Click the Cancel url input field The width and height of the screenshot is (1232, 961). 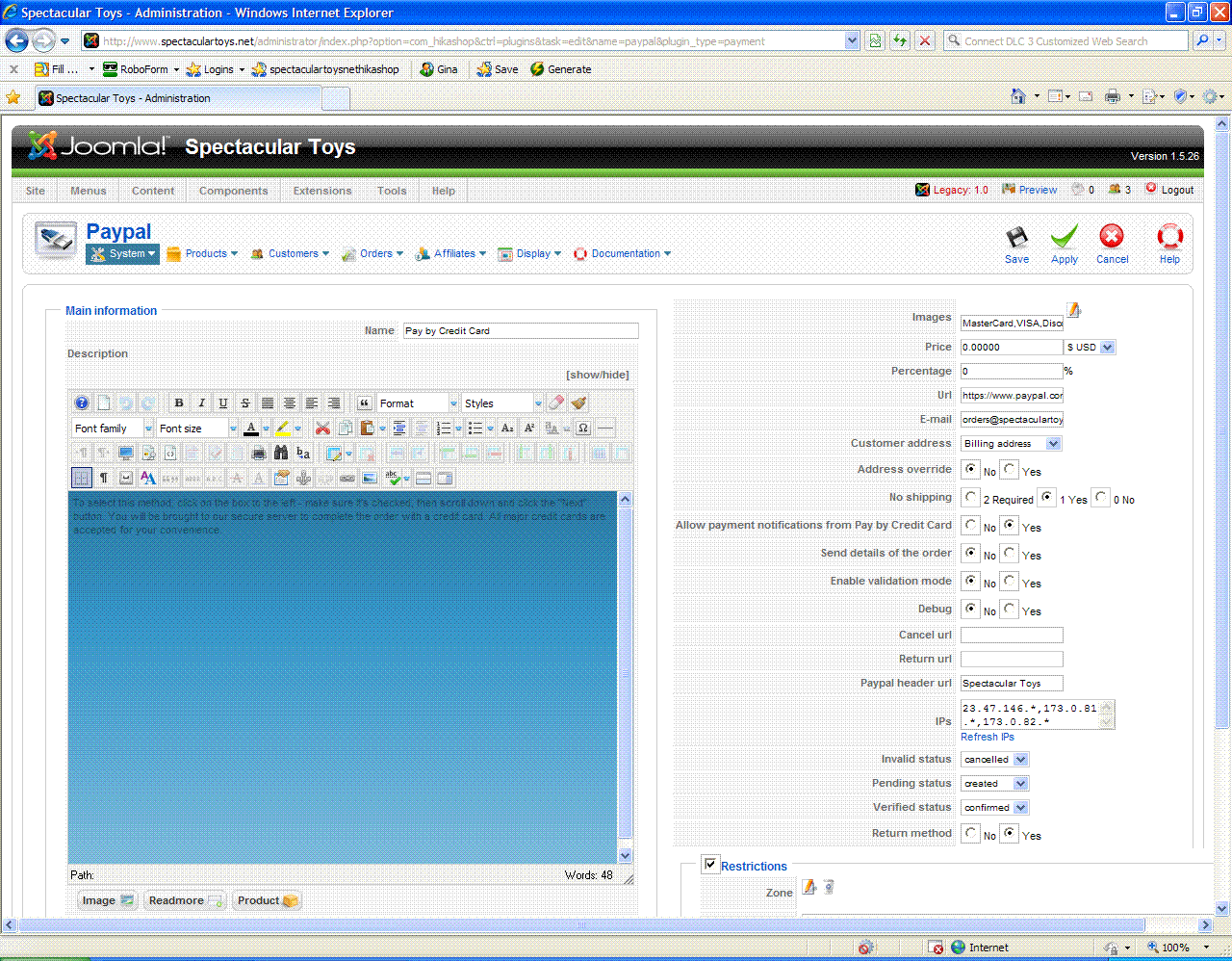(1012, 635)
